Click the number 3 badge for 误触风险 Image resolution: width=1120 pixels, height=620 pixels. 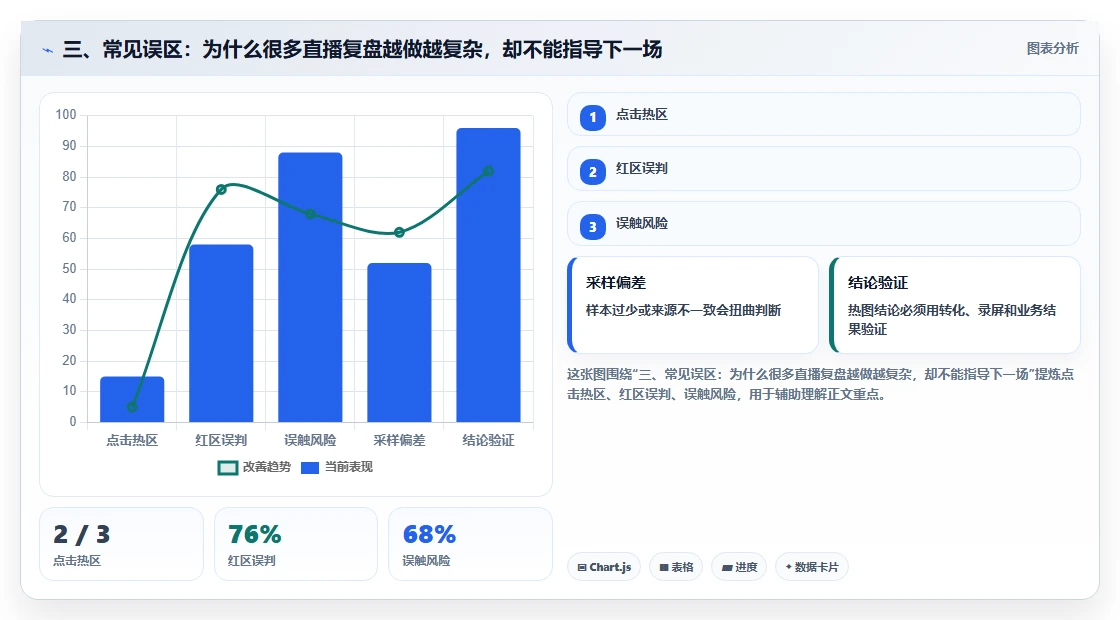[592, 226]
